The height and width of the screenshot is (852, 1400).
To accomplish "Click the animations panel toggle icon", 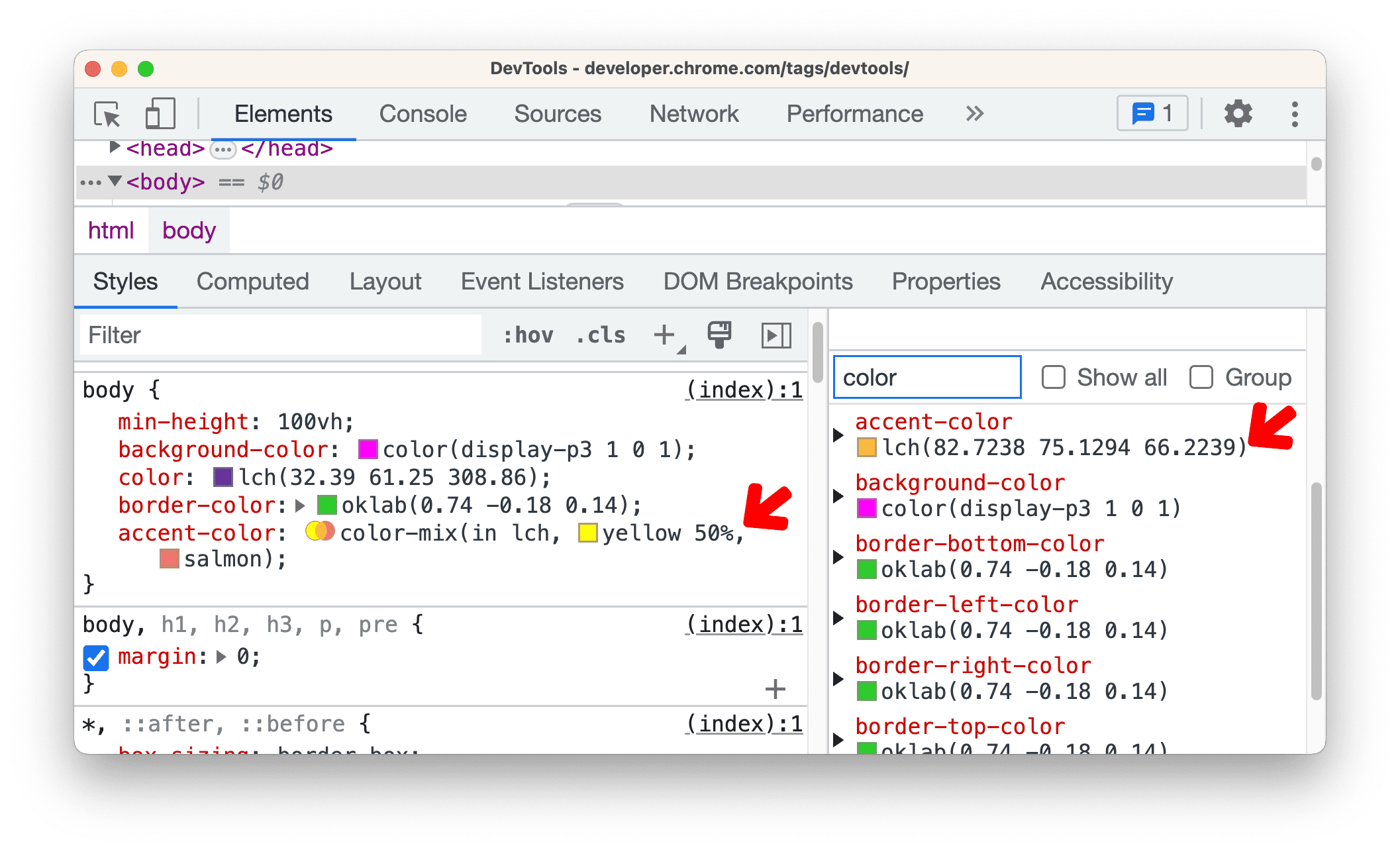I will pyautogui.click(x=779, y=335).
